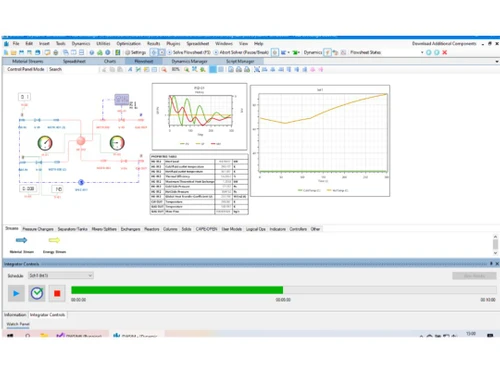Select the Indicators palette tab

[278, 229]
